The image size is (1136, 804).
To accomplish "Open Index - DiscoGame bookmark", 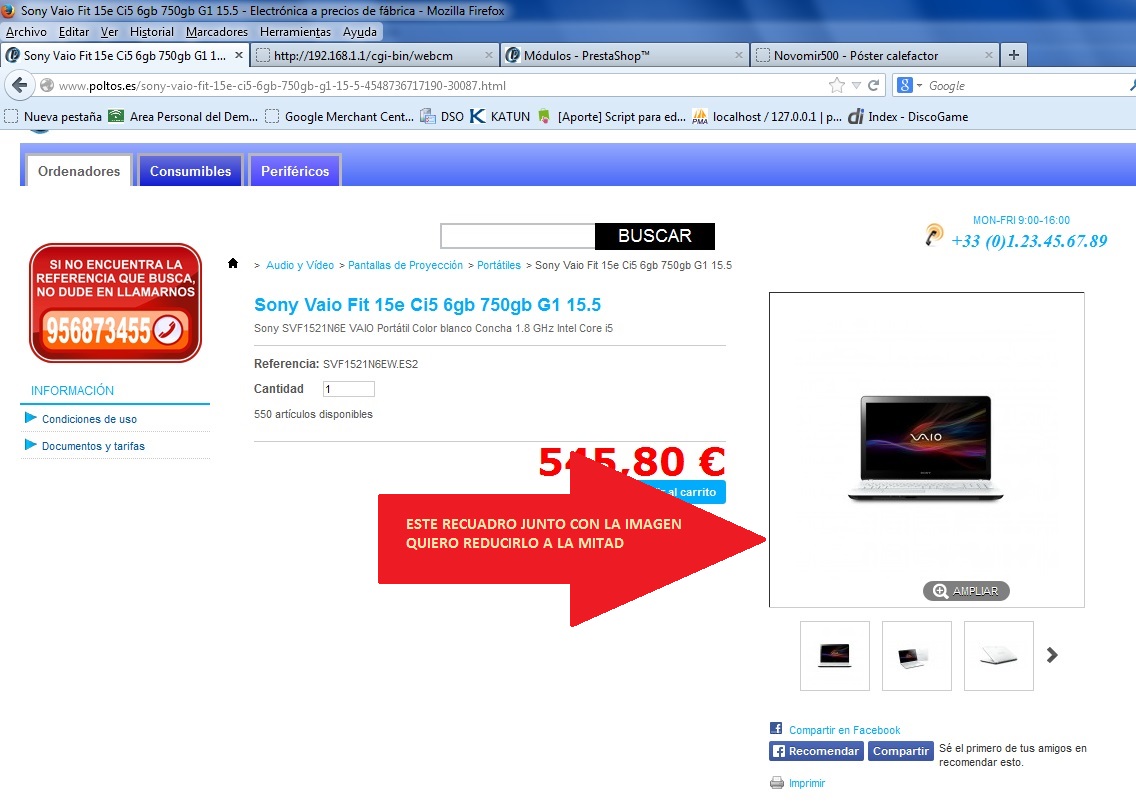I will point(909,117).
